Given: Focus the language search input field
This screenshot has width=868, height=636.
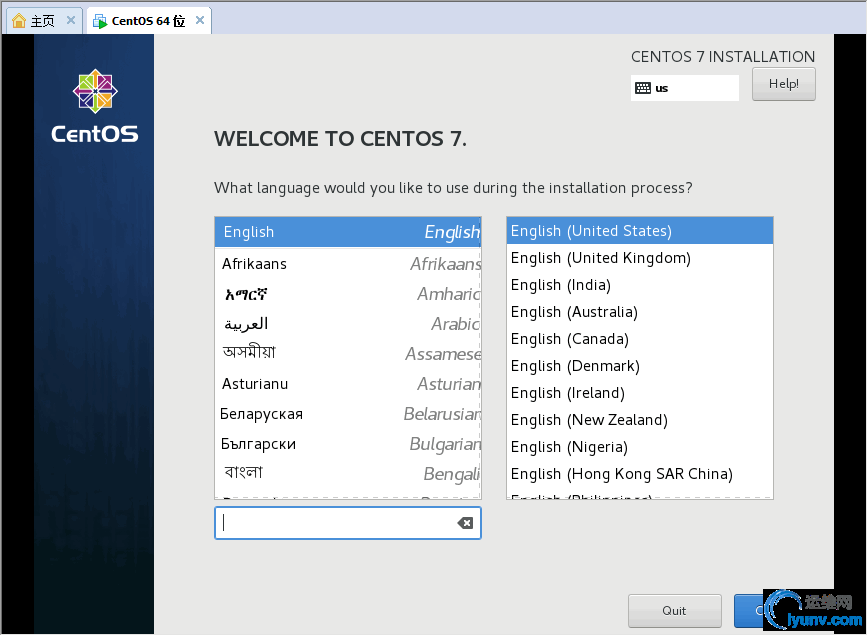Looking at the screenshot, I should (348, 523).
